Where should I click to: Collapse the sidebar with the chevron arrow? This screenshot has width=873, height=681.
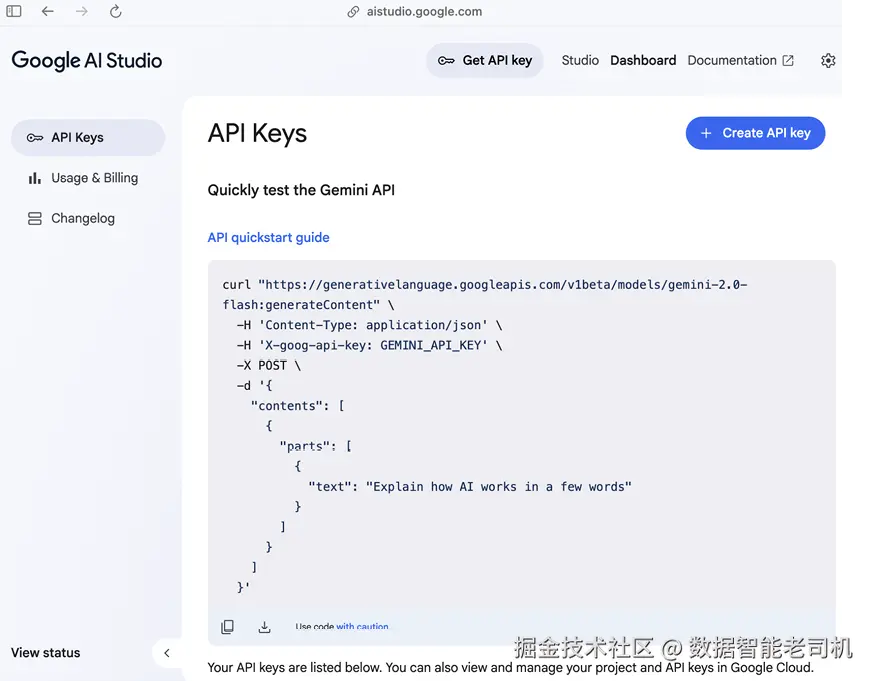coord(166,653)
